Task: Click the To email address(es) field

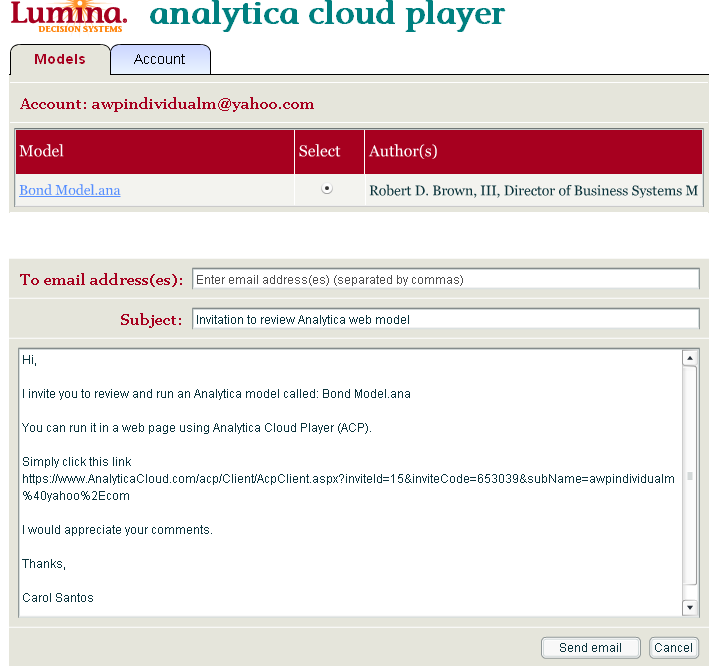Action: coord(446,279)
